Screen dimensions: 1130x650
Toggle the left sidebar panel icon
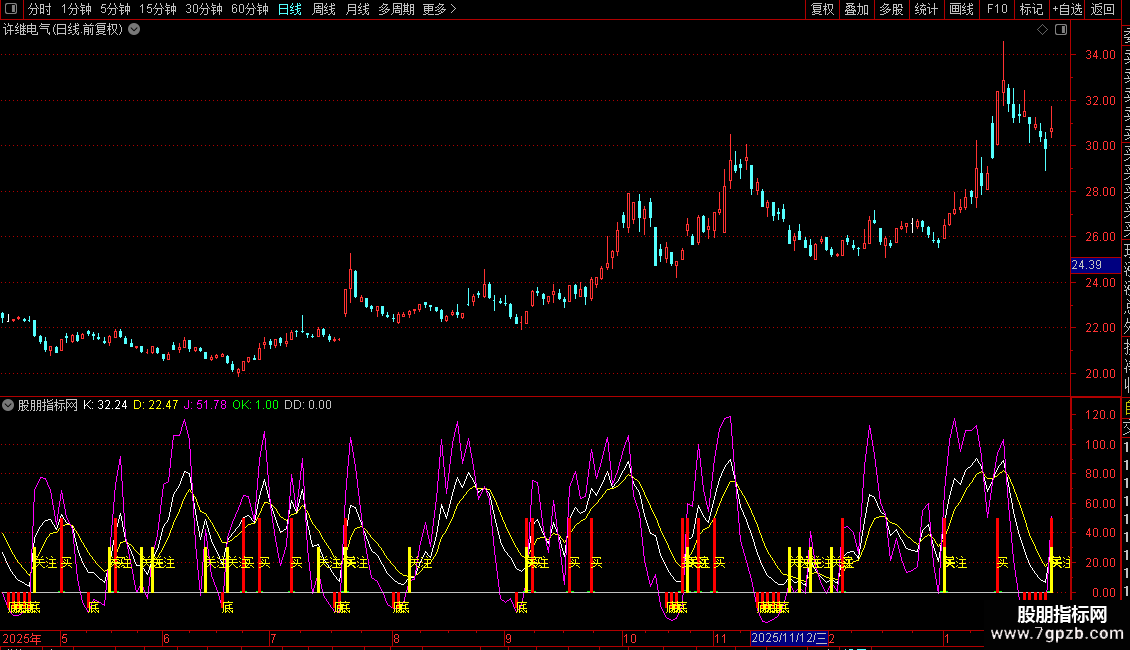13,9
